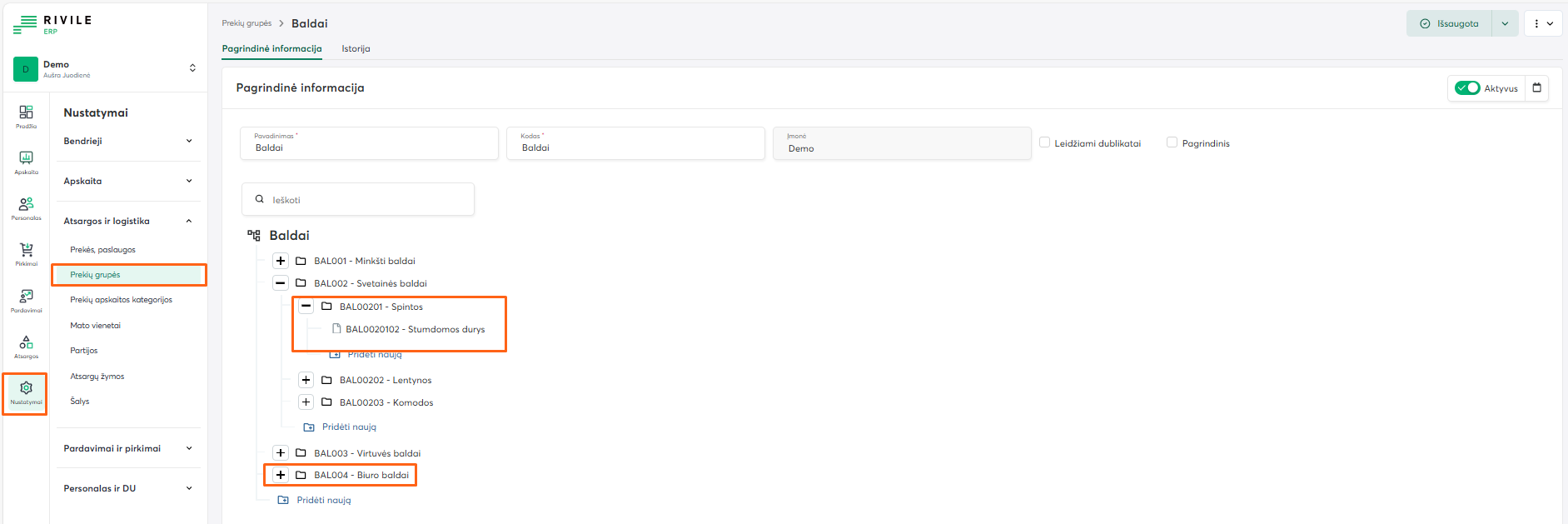Check the Pagrindinis checkbox
The width and height of the screenshot is (1568, 524).
(1172, 142)
